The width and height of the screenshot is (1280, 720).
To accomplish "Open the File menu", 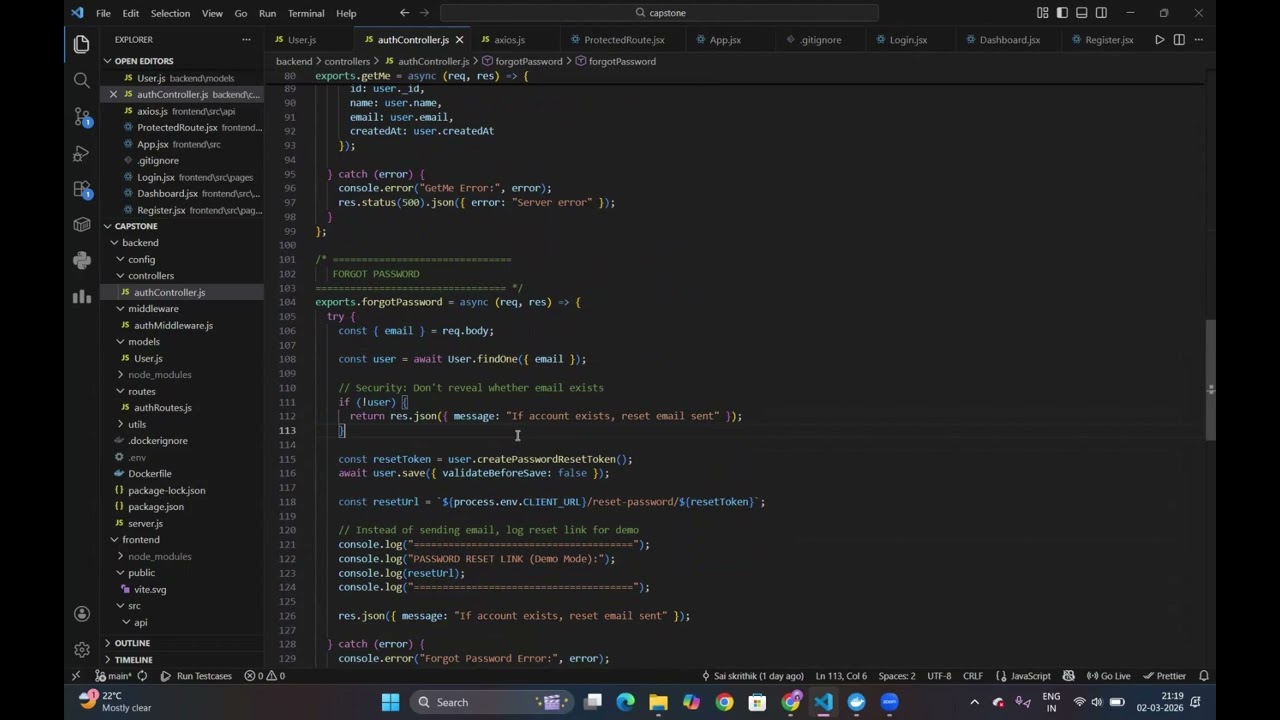I will coord(103,13).
